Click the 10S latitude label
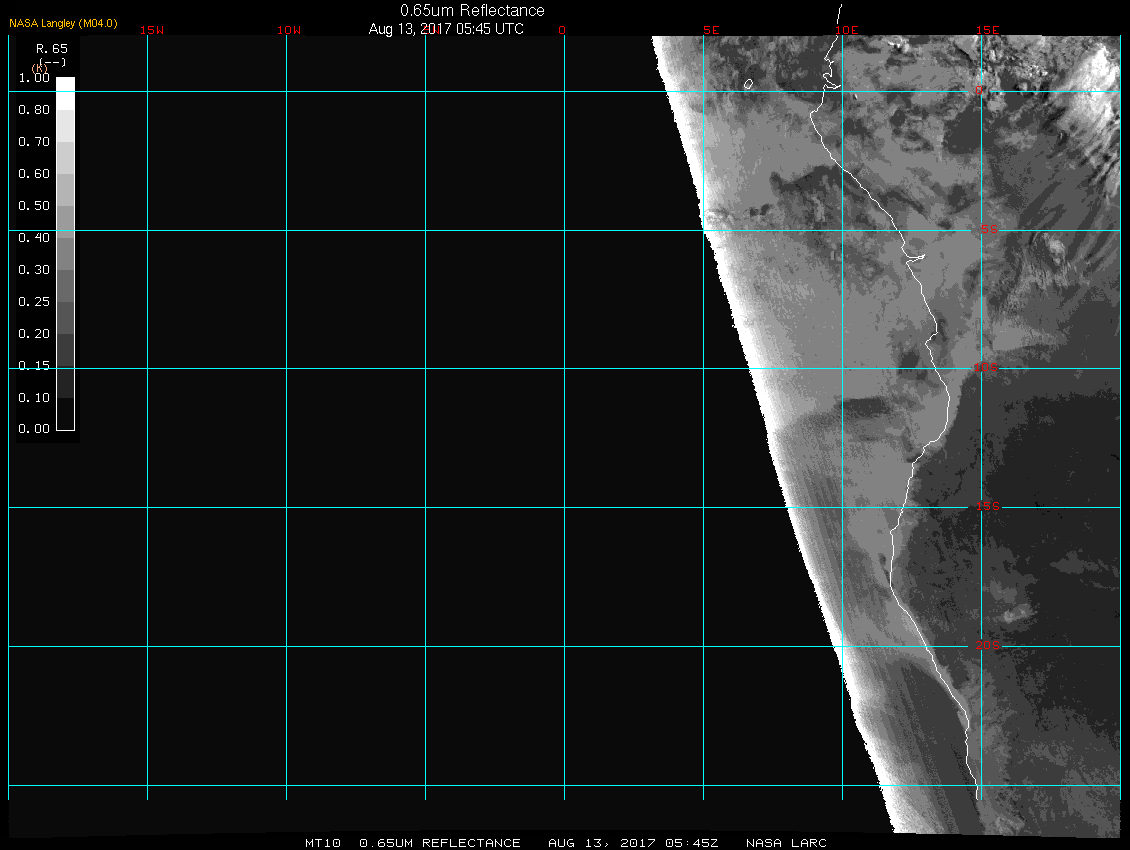 tap(986, 368)
